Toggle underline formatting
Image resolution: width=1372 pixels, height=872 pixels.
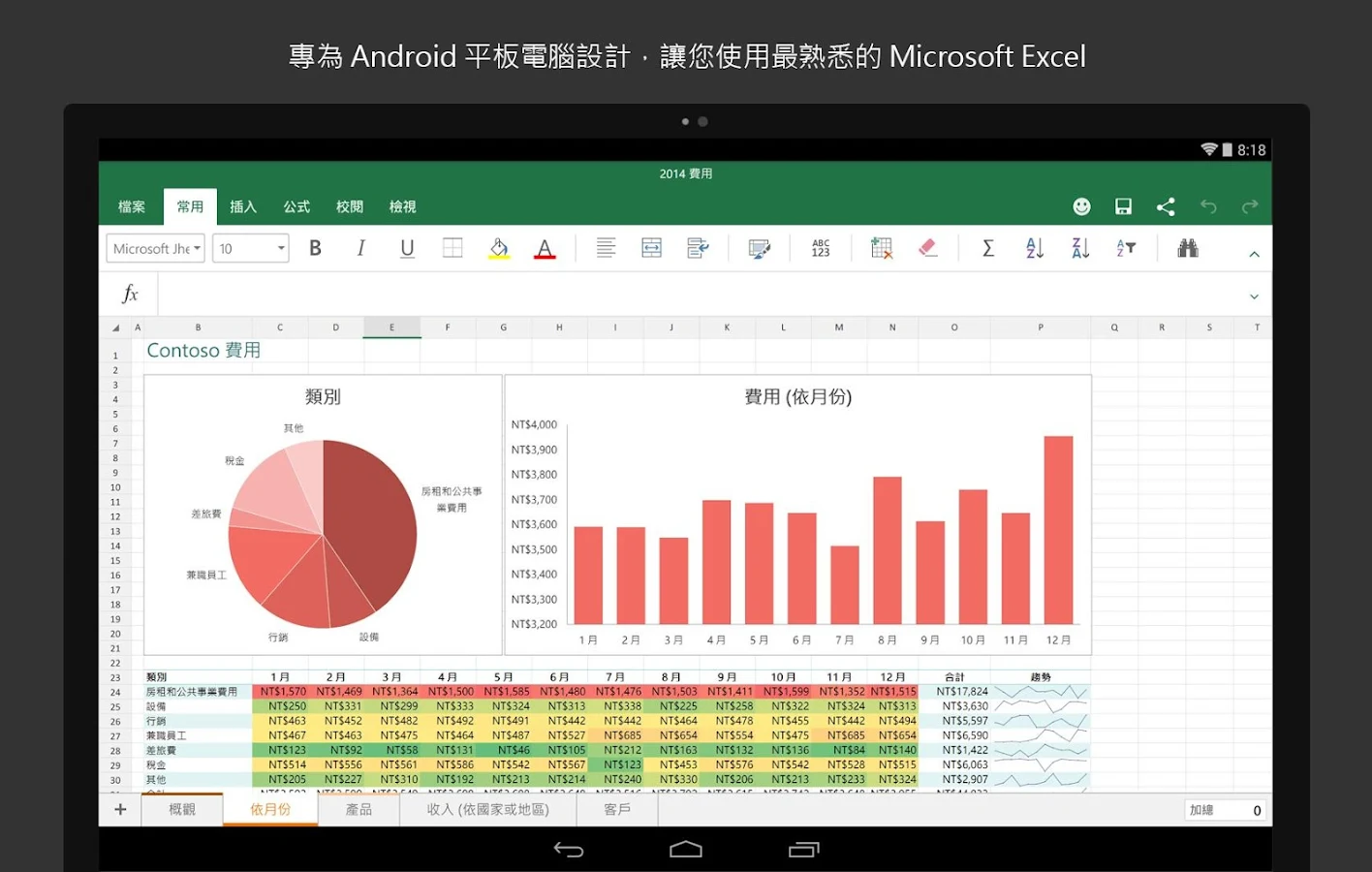(x=407, y=248)
